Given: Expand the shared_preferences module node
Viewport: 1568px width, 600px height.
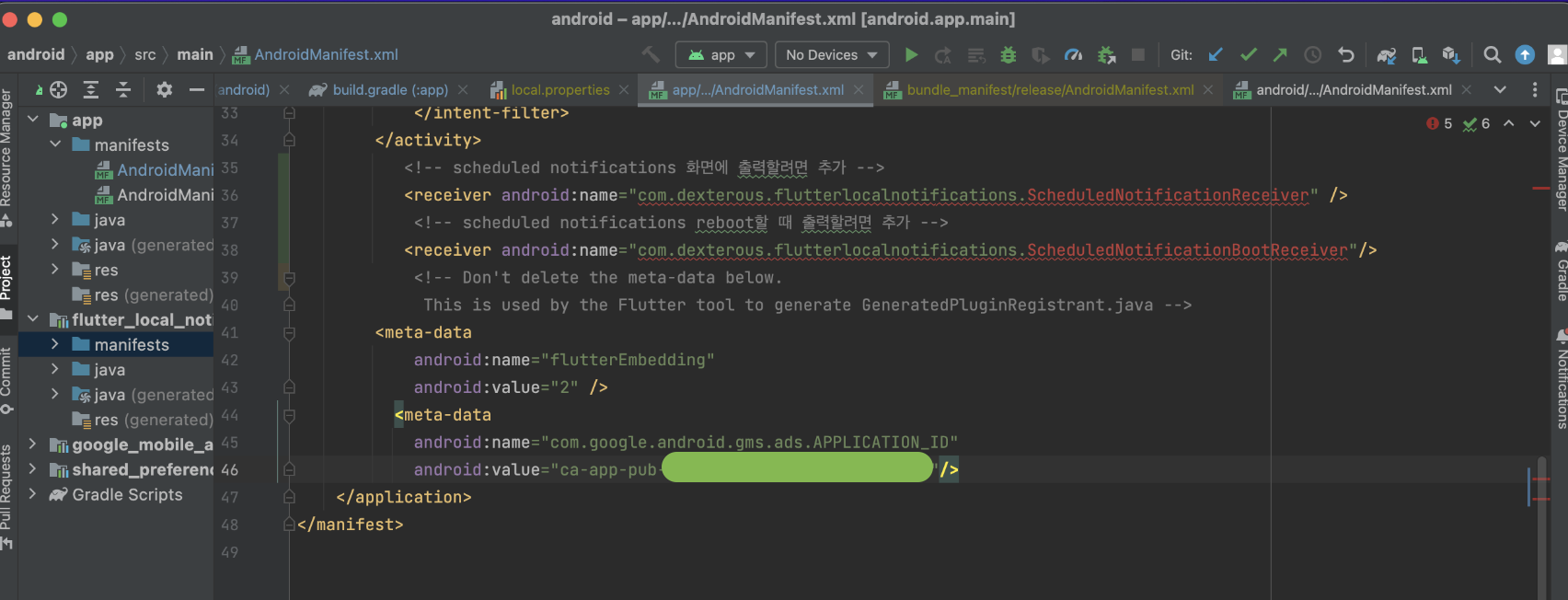Looking at the screenshot, I should click(x=33, y=469).
